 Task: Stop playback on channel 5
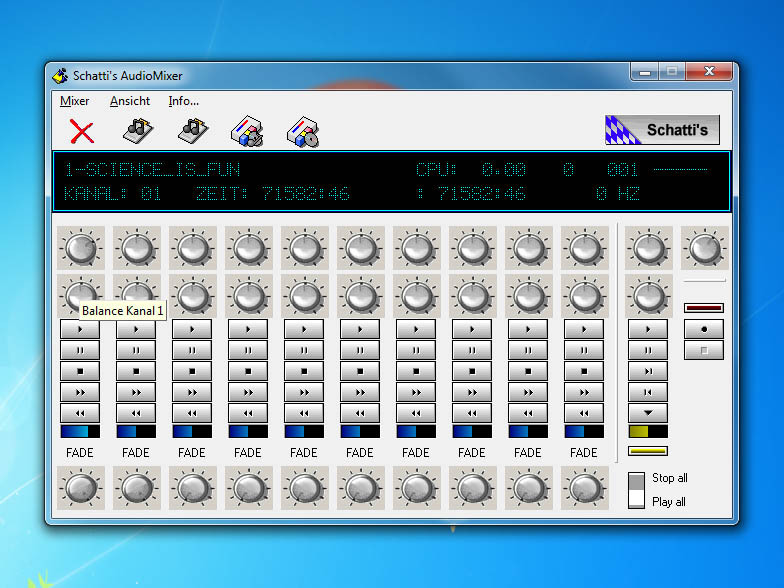point(304,371)
